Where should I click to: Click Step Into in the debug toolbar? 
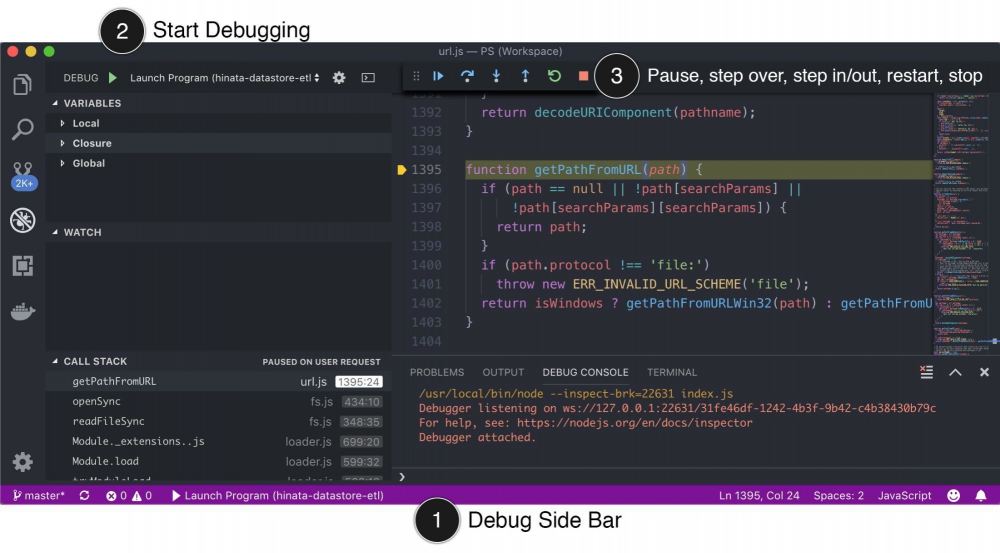(496, 76)
